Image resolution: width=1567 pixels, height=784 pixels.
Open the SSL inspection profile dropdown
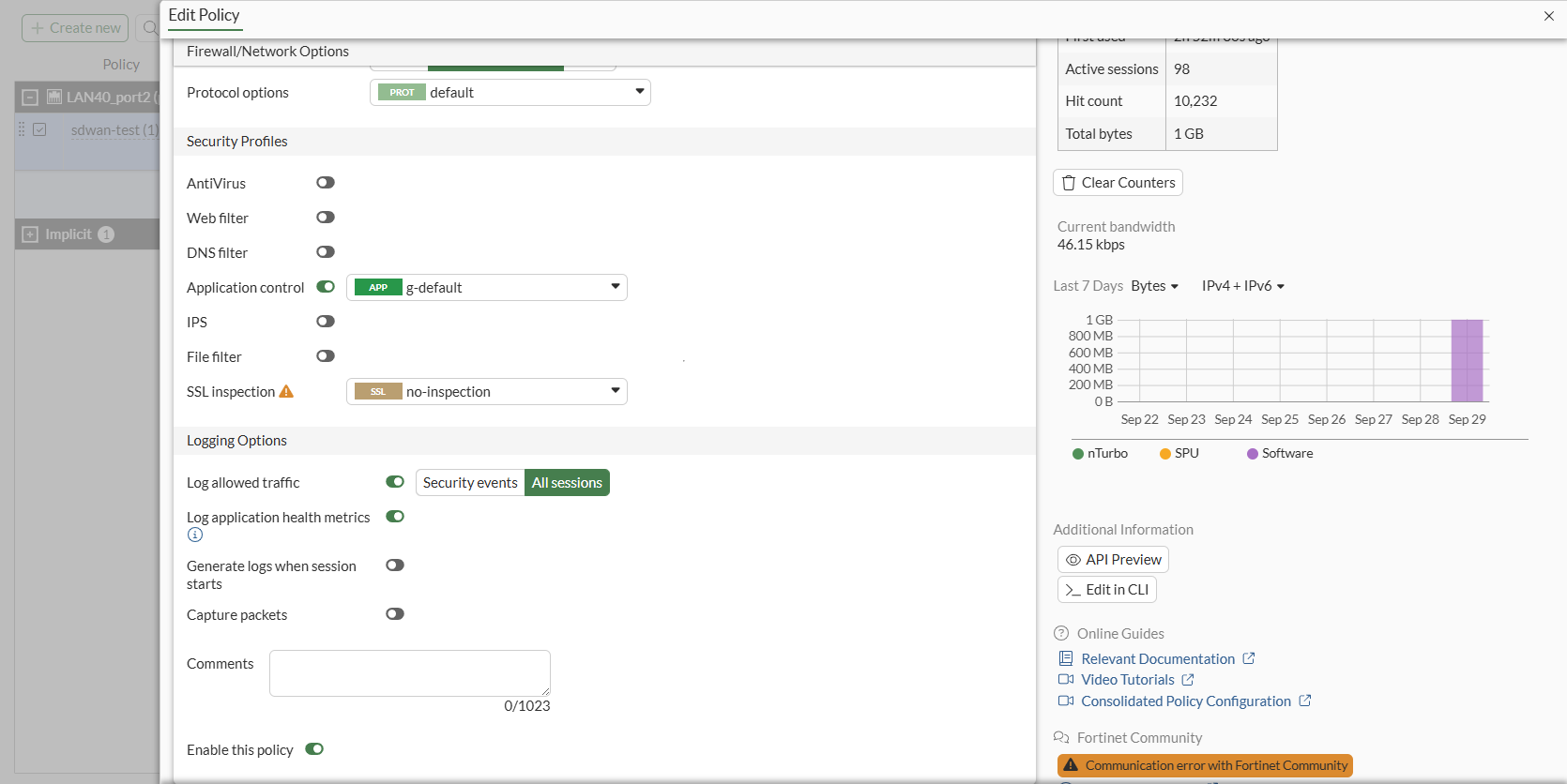coord(487,391)
